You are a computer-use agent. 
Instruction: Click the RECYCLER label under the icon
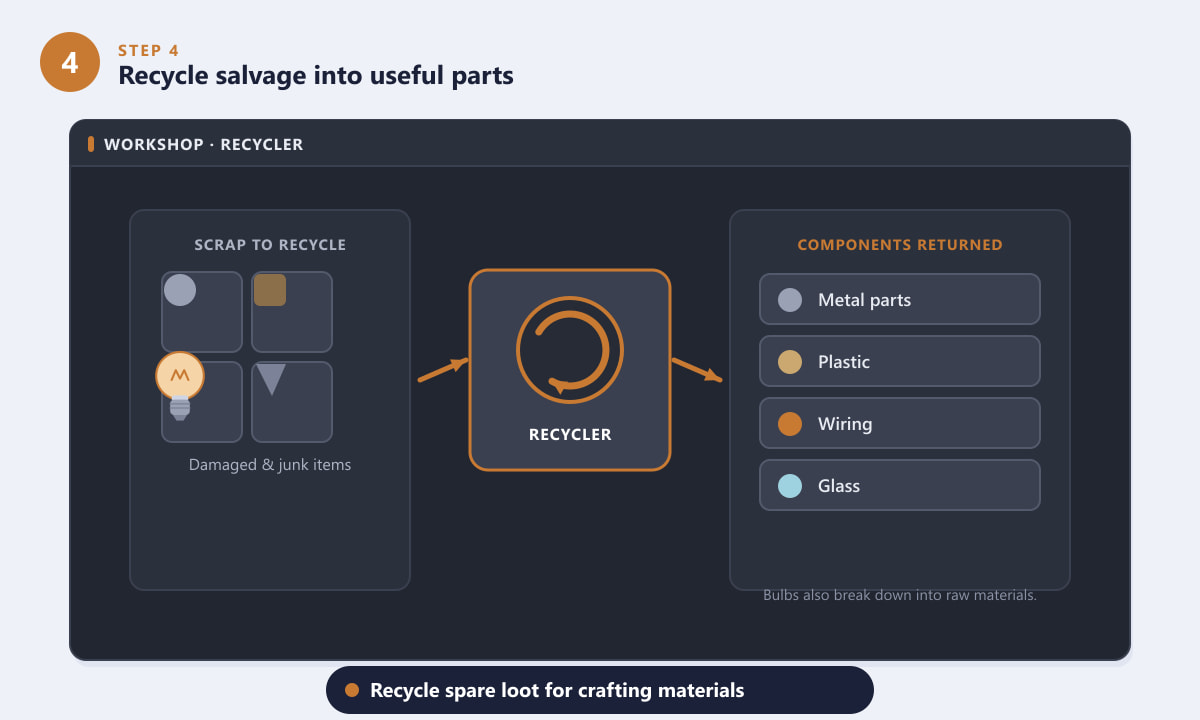point(570,435)
